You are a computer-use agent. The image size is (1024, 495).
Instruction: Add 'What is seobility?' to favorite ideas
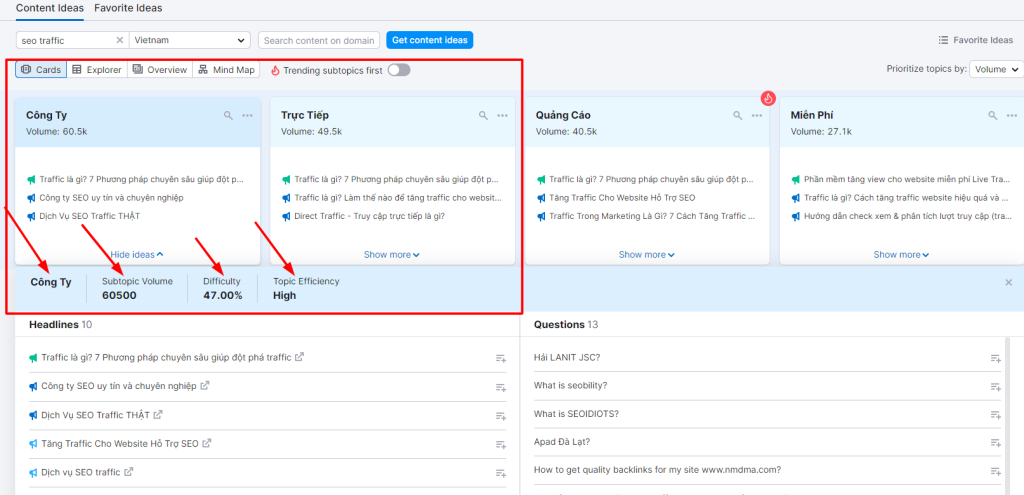tap(995, 386)
